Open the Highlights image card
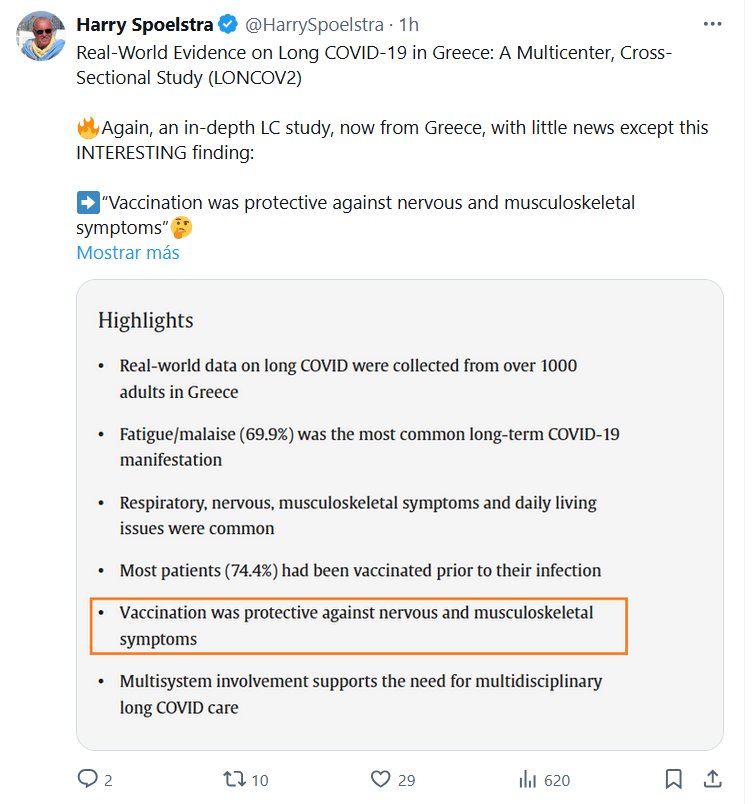Screen dimensions: 754x804 point(399,514)
